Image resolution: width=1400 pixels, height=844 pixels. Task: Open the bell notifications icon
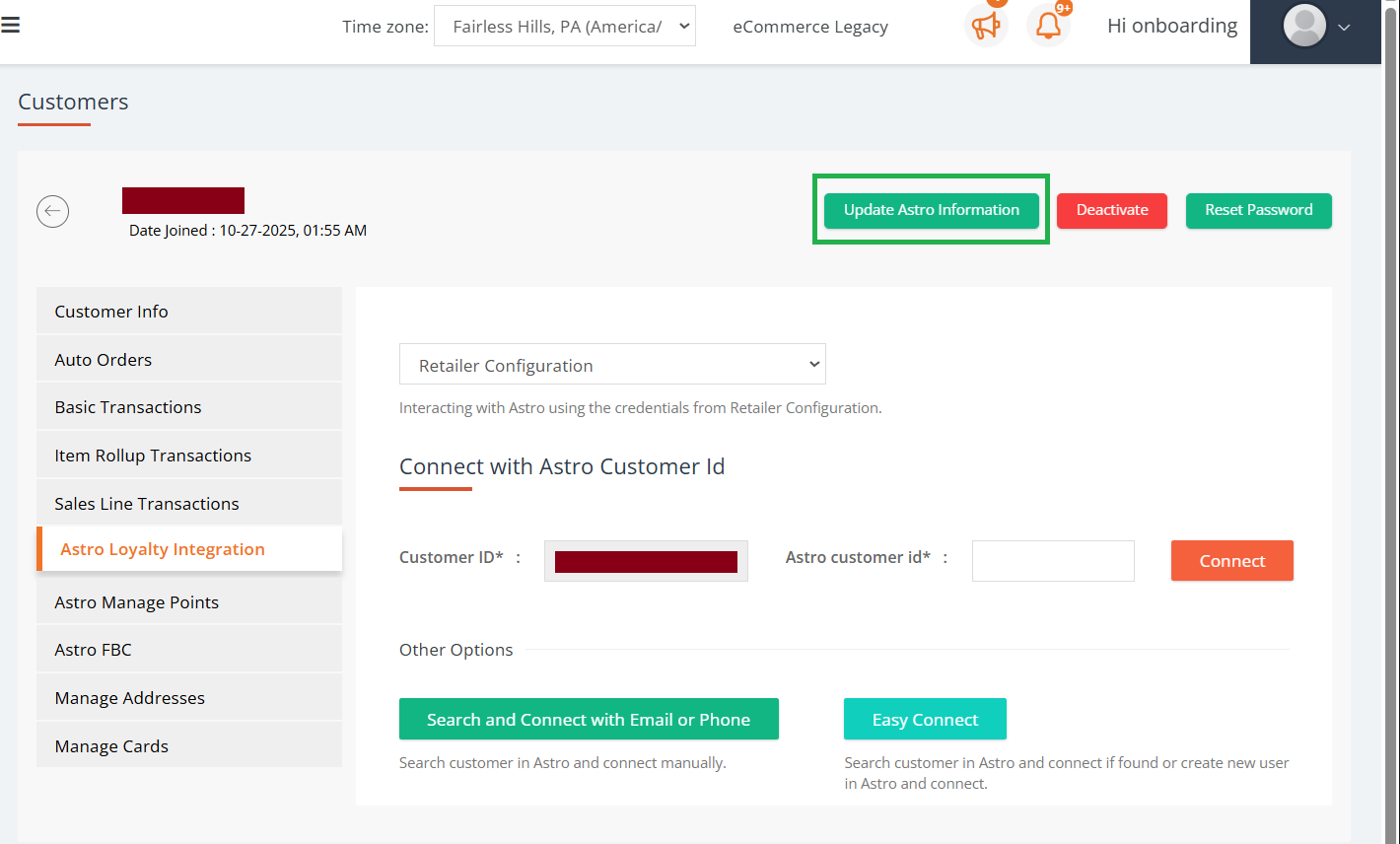pos(1049,27)
